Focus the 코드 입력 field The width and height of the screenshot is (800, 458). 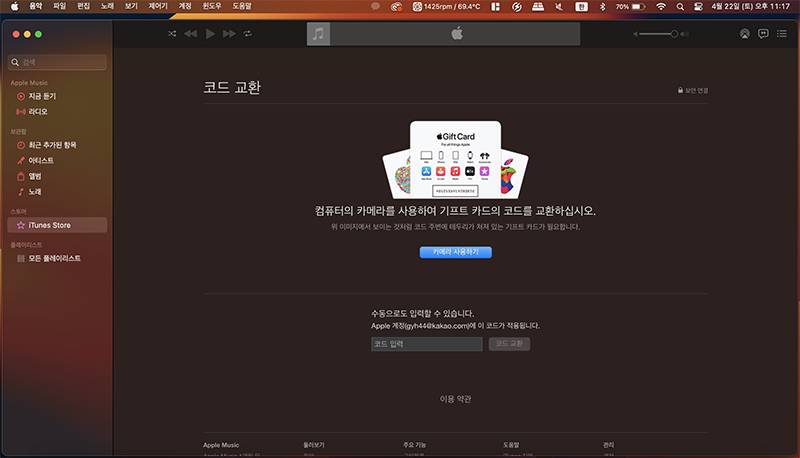pyautogui.click(x=427, y=344)
